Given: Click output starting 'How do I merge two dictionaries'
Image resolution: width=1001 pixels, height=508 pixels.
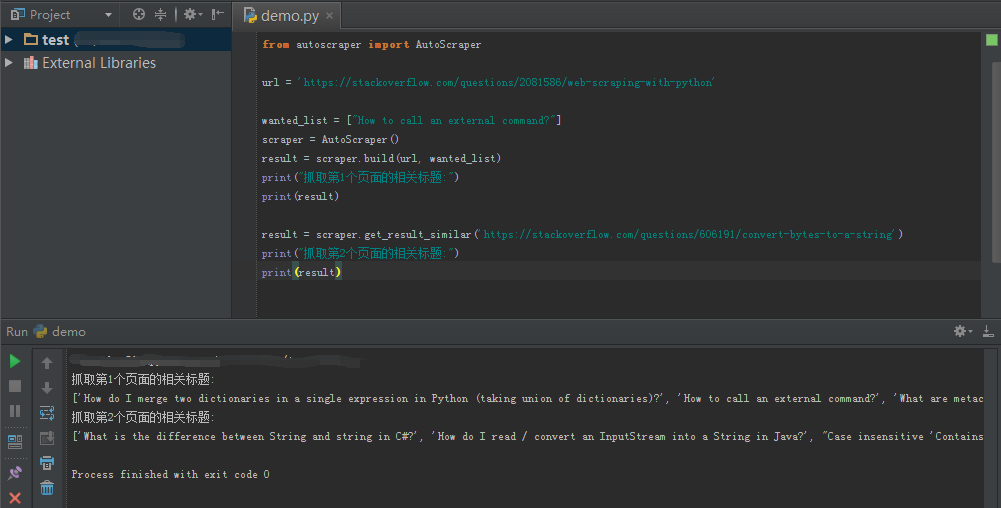Looking at the screenshot, I should pyautogui.click(x=527, y=398).
